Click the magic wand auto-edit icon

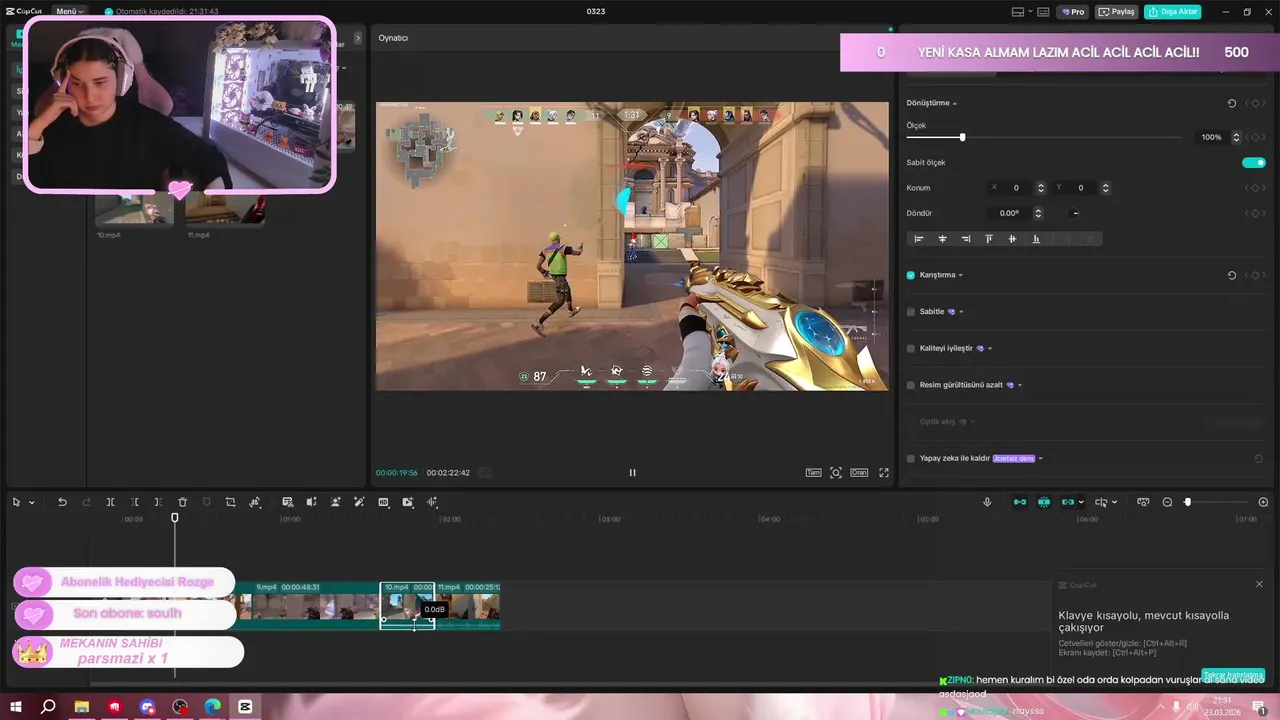point(359,502)
